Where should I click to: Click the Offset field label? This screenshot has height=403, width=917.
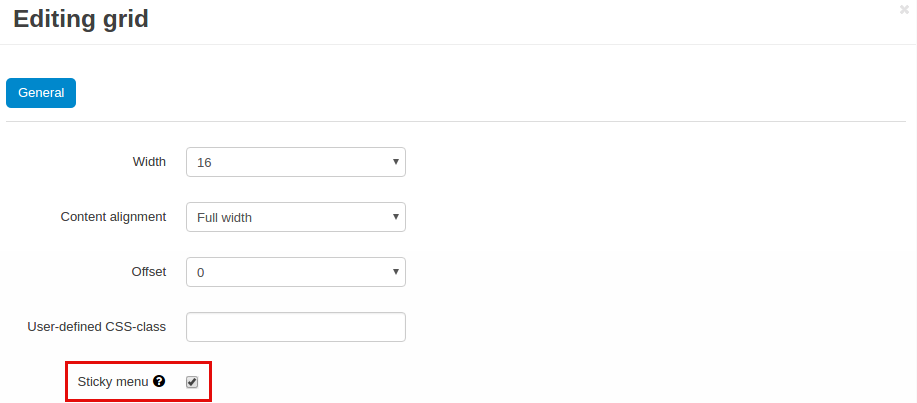coord(149,272)
